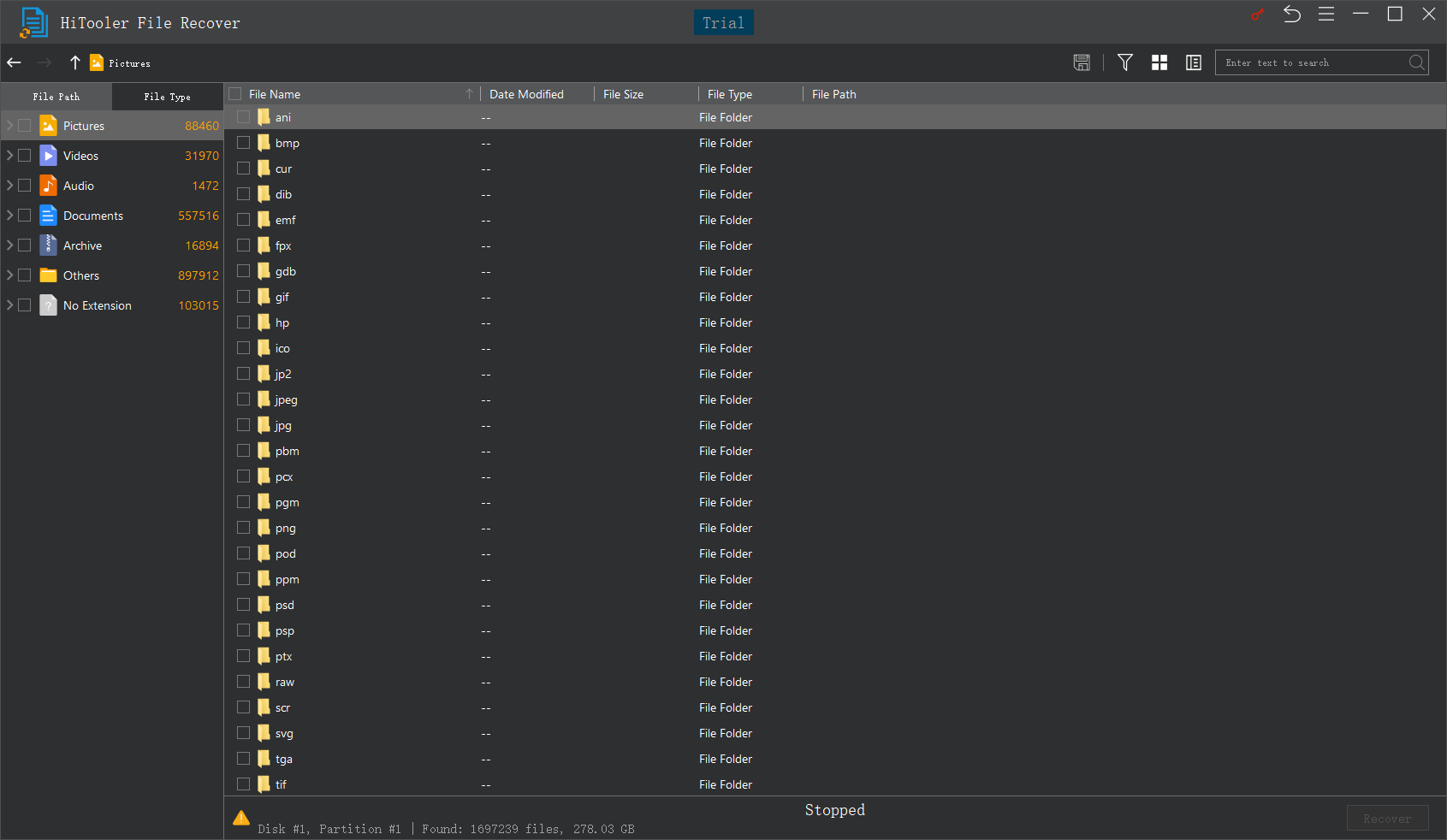Switch to the File Path tab
The image size is (1447, 840).
coord(56,96)
